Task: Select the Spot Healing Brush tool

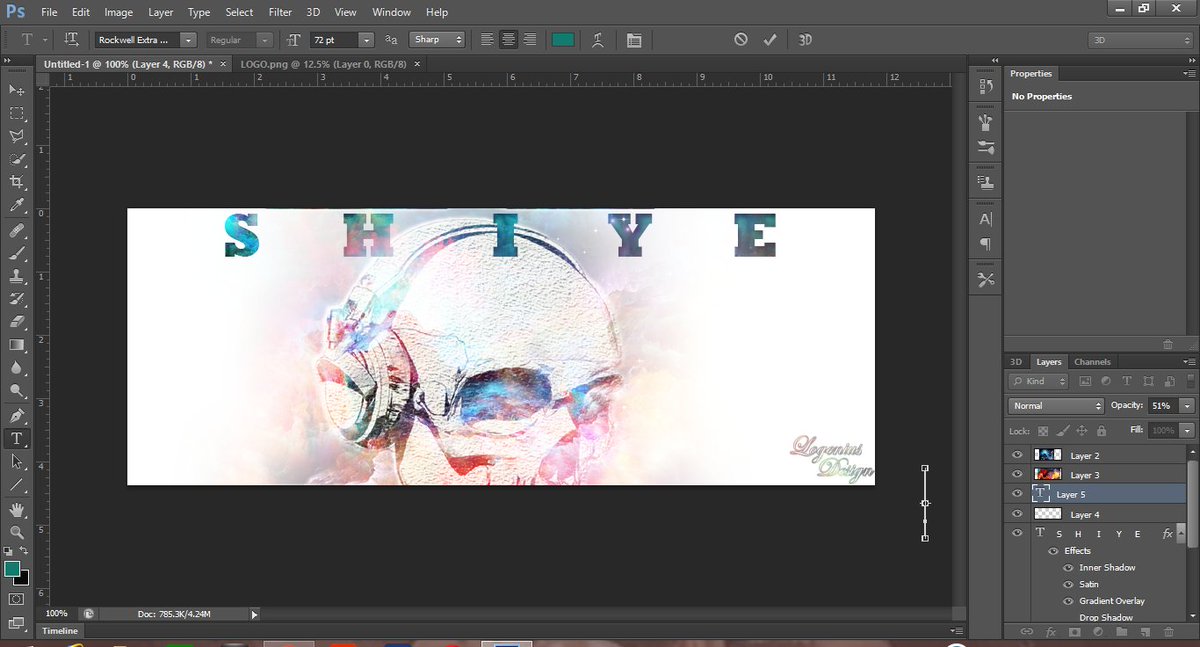Action: coord(17,231)
